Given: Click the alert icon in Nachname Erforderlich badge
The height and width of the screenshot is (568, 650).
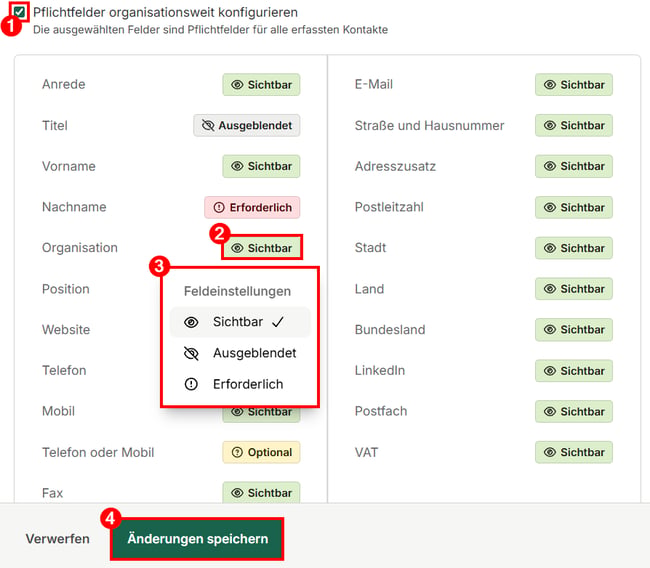Looking at the screenshot, I should point(219,207).
